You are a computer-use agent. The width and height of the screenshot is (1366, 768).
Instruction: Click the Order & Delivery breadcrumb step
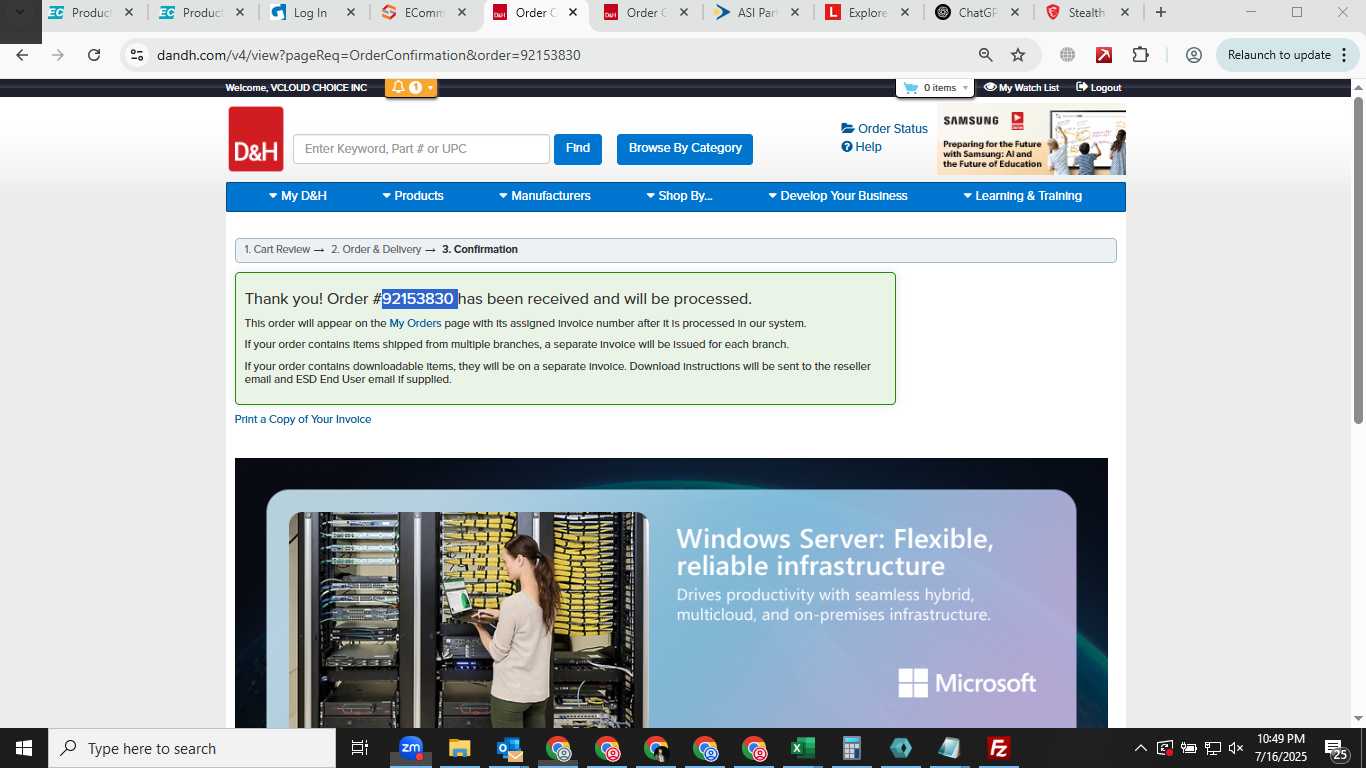coord(376,250)
